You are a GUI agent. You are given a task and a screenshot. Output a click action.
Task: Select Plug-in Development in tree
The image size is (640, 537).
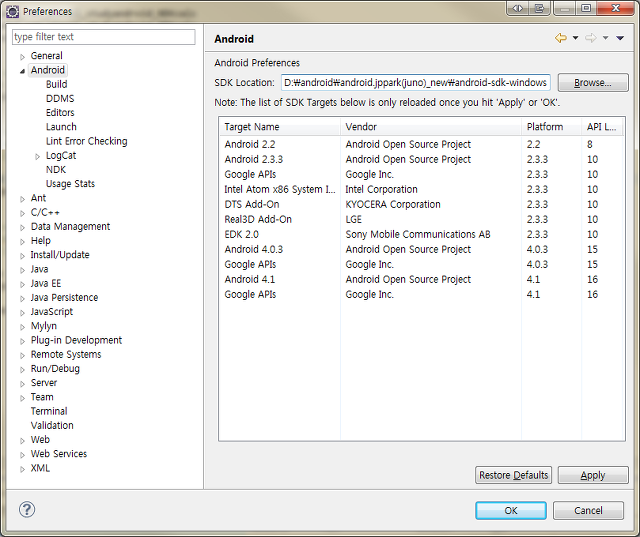(76, 340)
